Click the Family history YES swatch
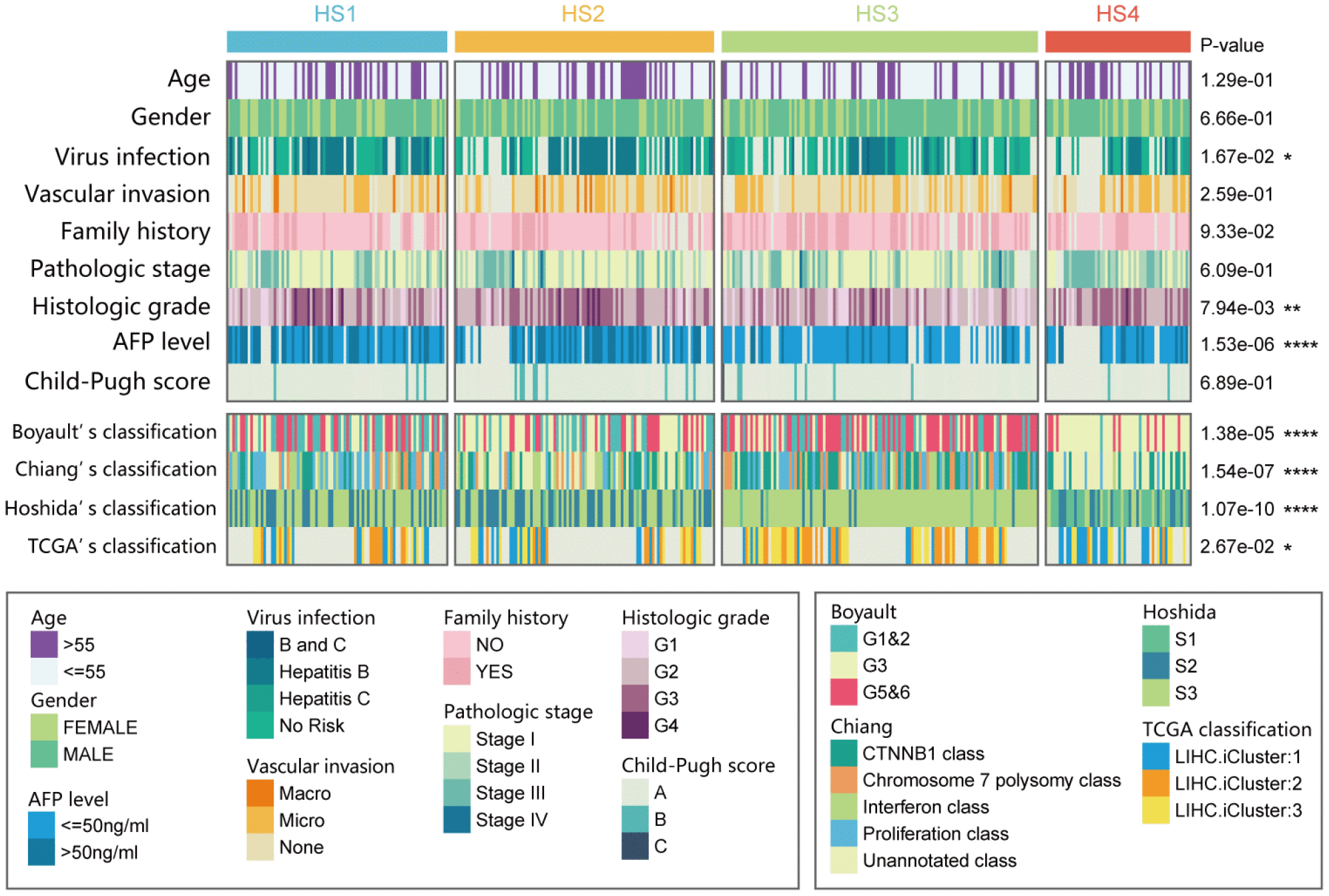1329x896 pixels. [457, 671]
